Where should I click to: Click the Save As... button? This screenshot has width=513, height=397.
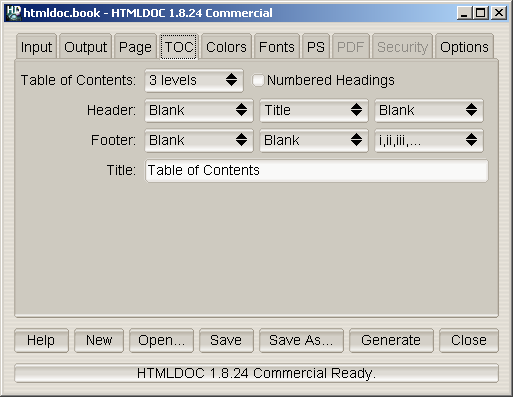point(301,340)
